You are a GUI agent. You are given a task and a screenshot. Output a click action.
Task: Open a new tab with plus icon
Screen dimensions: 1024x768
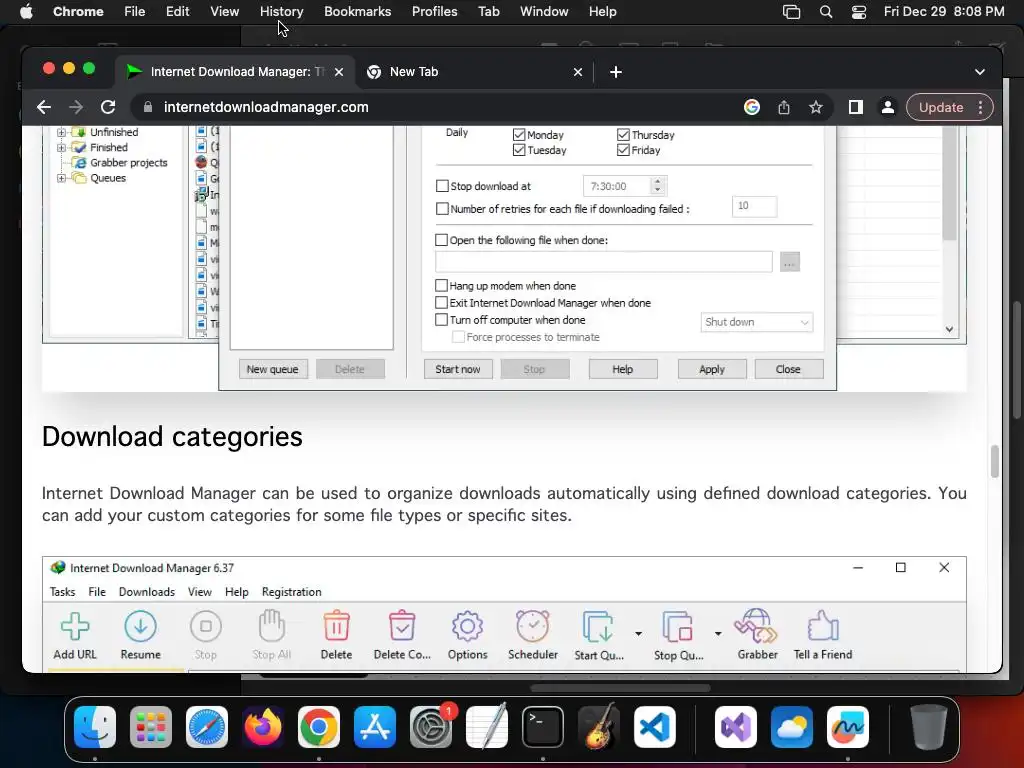pos(616,72)
